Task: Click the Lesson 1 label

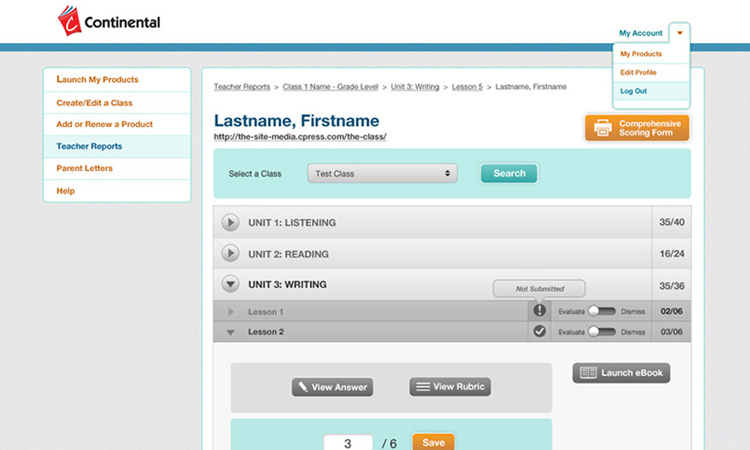Action: pos(265,312)
